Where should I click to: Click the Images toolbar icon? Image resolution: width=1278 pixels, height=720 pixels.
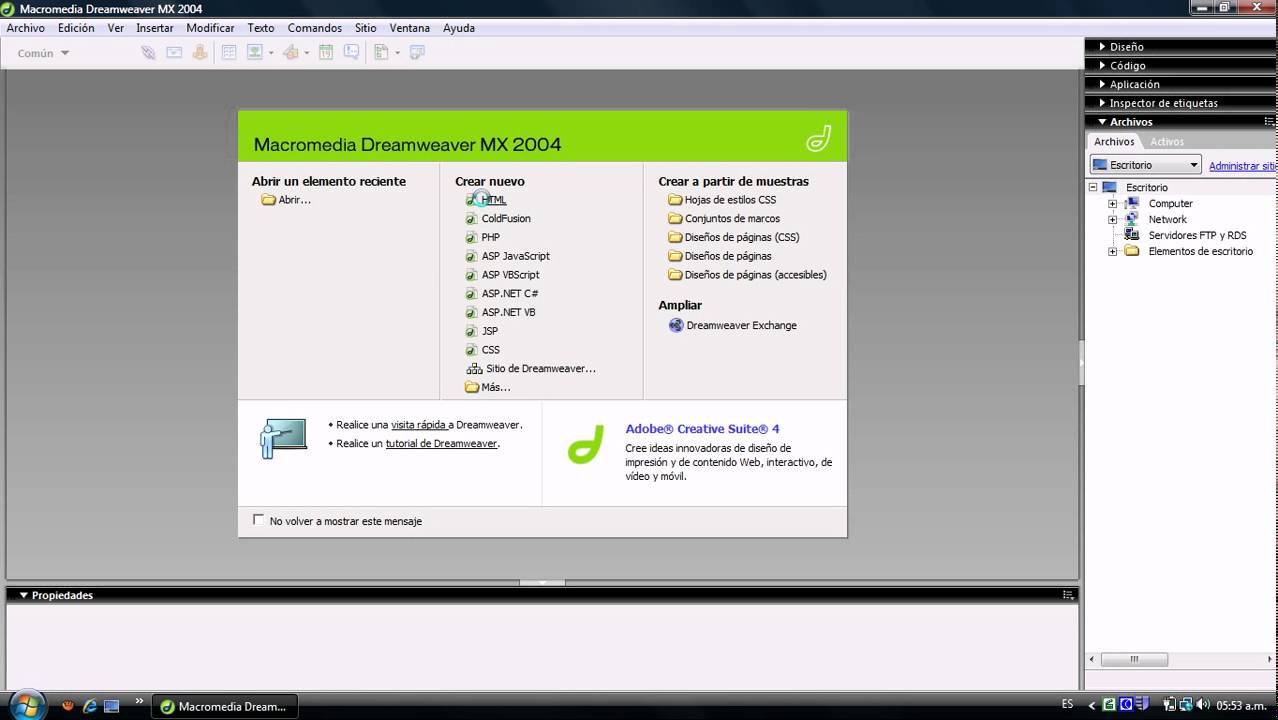coord(255,53)
